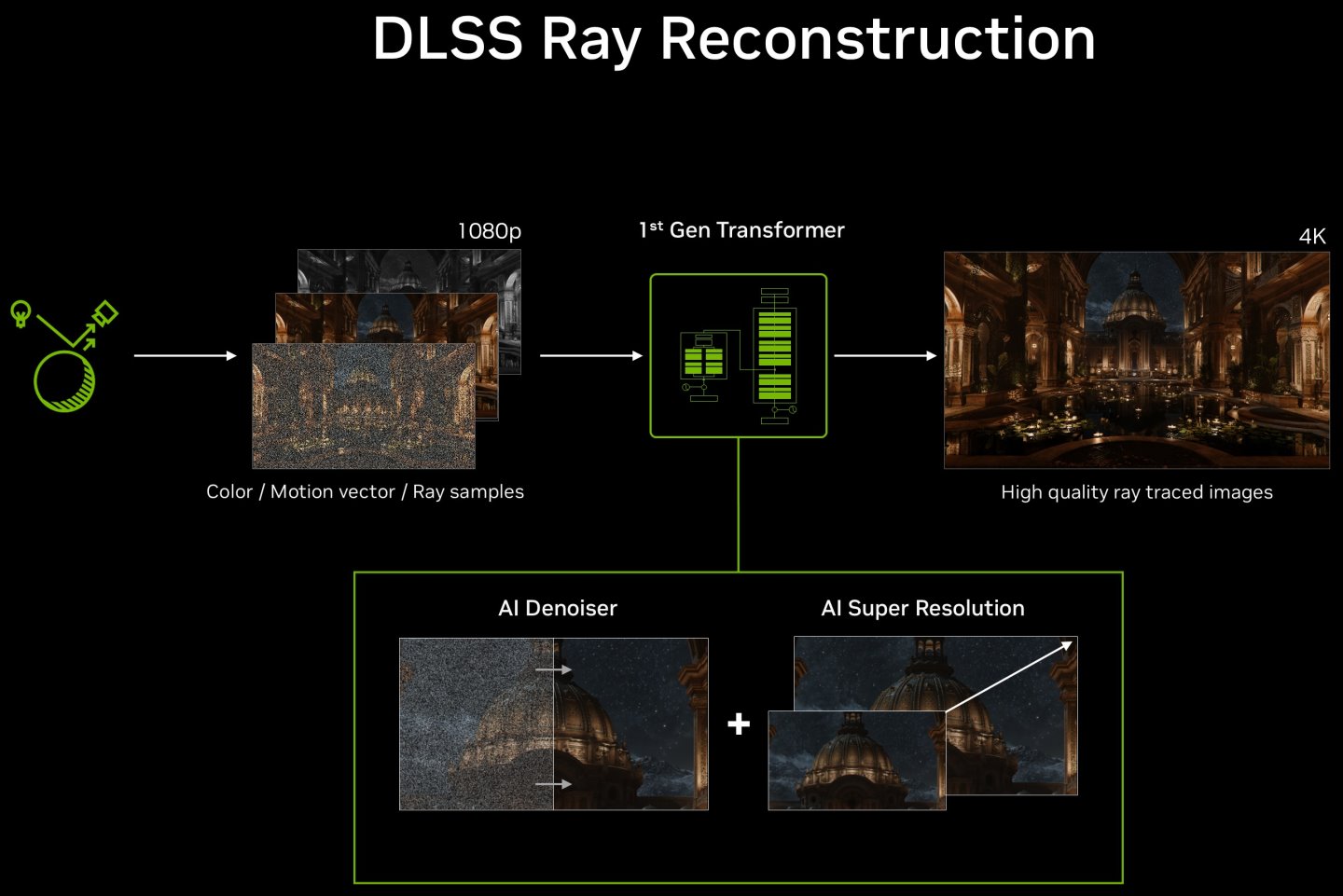This screenshot has height=896, width=1343.
Task: Open the 4K ray traced output image
Action: [x=1137, y=360]
